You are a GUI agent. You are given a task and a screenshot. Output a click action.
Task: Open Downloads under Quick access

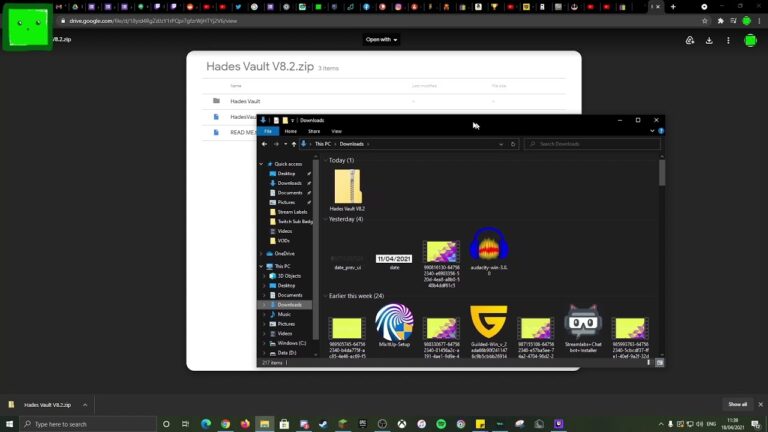pyautogui.click(x=289, y=183)
